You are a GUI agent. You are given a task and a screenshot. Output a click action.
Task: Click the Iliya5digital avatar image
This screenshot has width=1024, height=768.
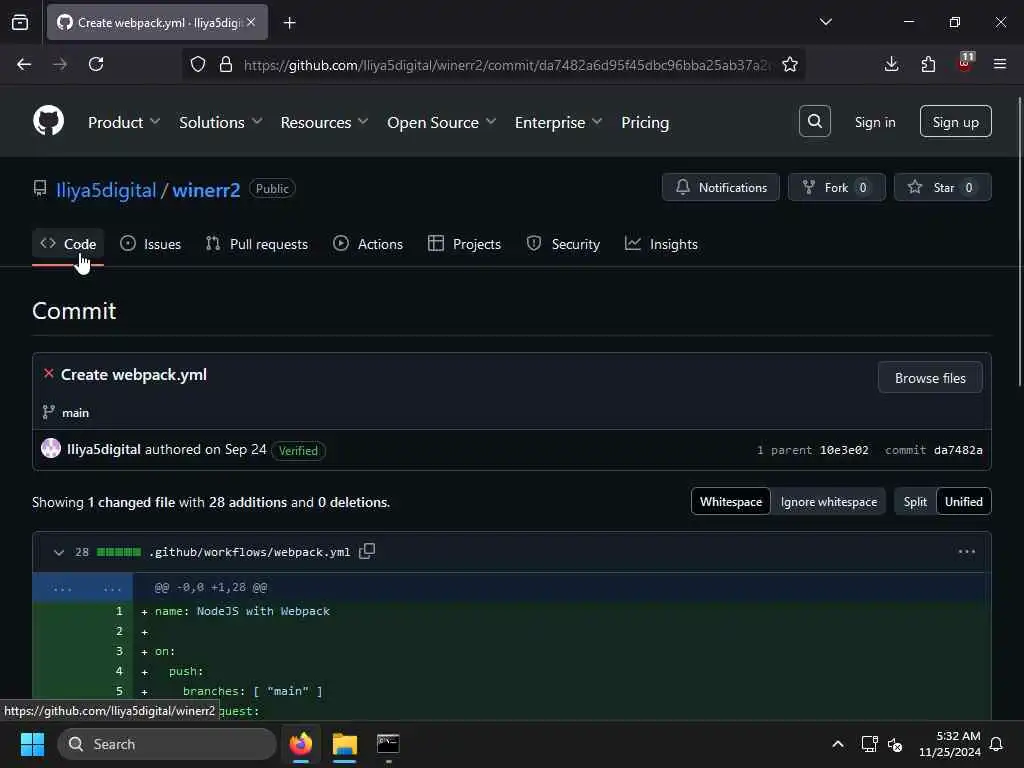[51, 449]
